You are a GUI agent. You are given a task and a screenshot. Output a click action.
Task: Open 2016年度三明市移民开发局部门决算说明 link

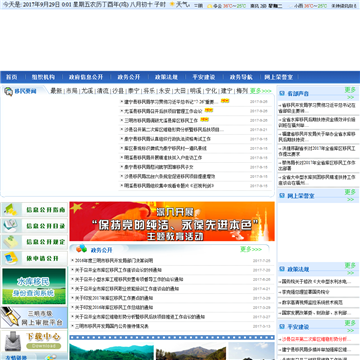[x=114, y=261]
